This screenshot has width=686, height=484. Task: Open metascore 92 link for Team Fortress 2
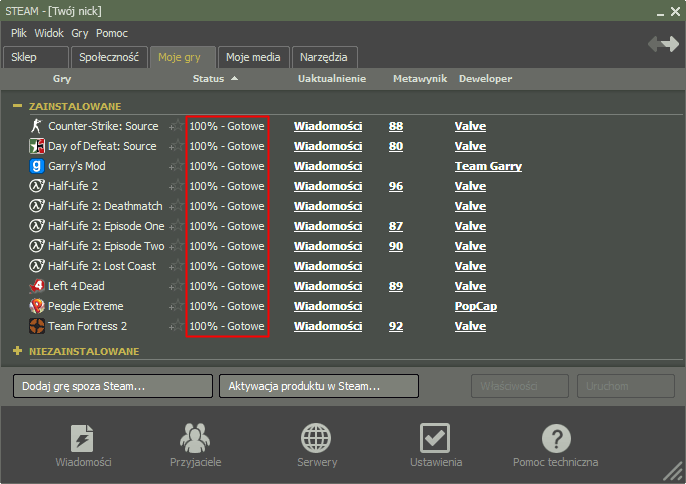(396, 326)
